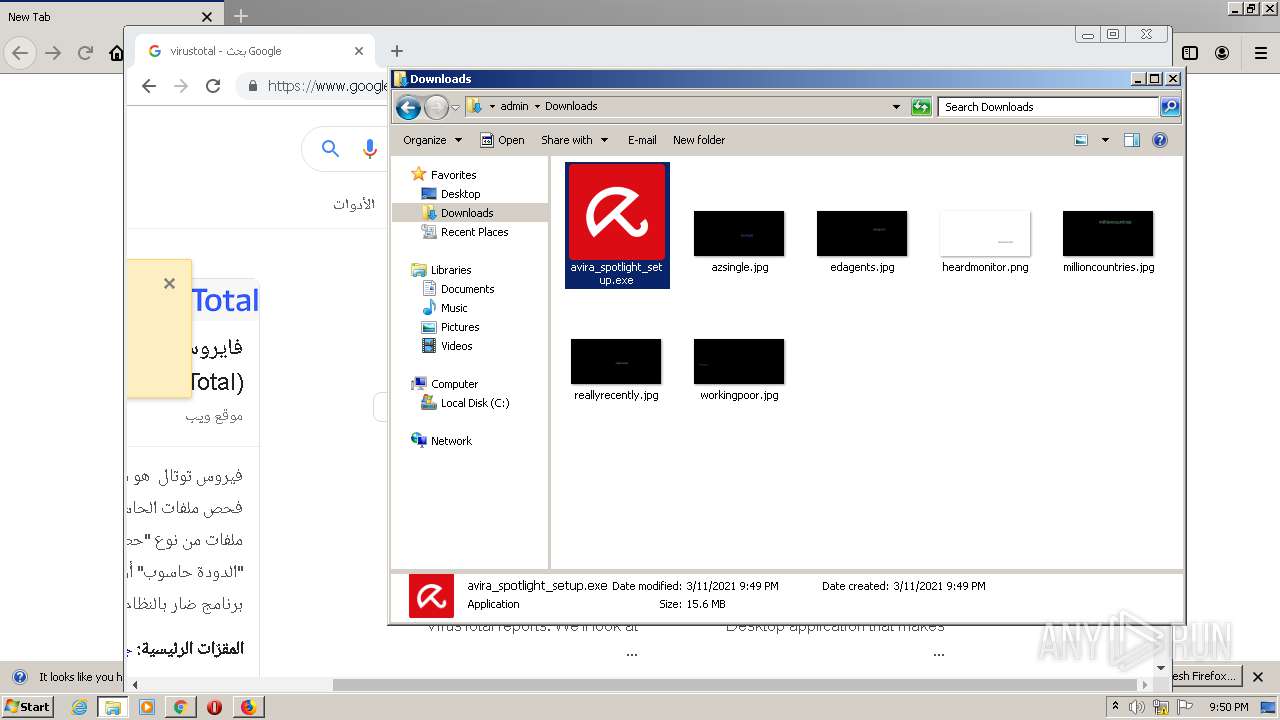
Task: Click the taskbar clock showing 9:50 PM
Action: click(x=1228, y=707)
